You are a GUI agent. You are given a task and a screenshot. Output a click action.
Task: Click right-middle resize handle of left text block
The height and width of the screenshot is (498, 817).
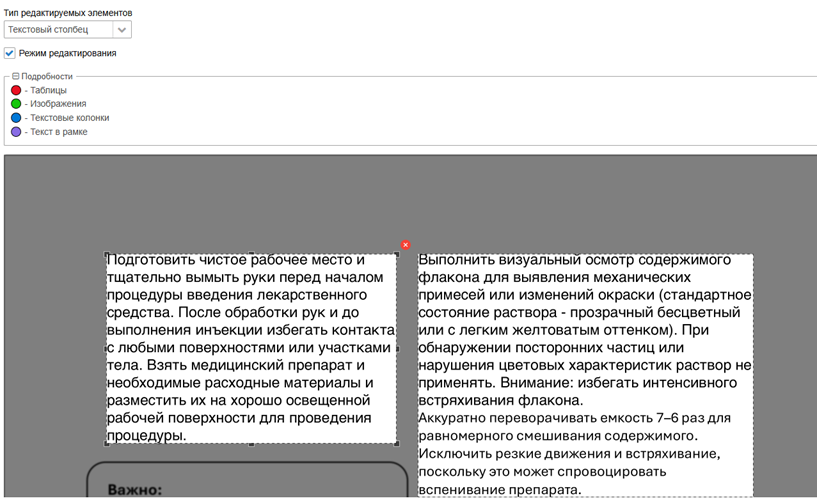click(x=398, y=349)
